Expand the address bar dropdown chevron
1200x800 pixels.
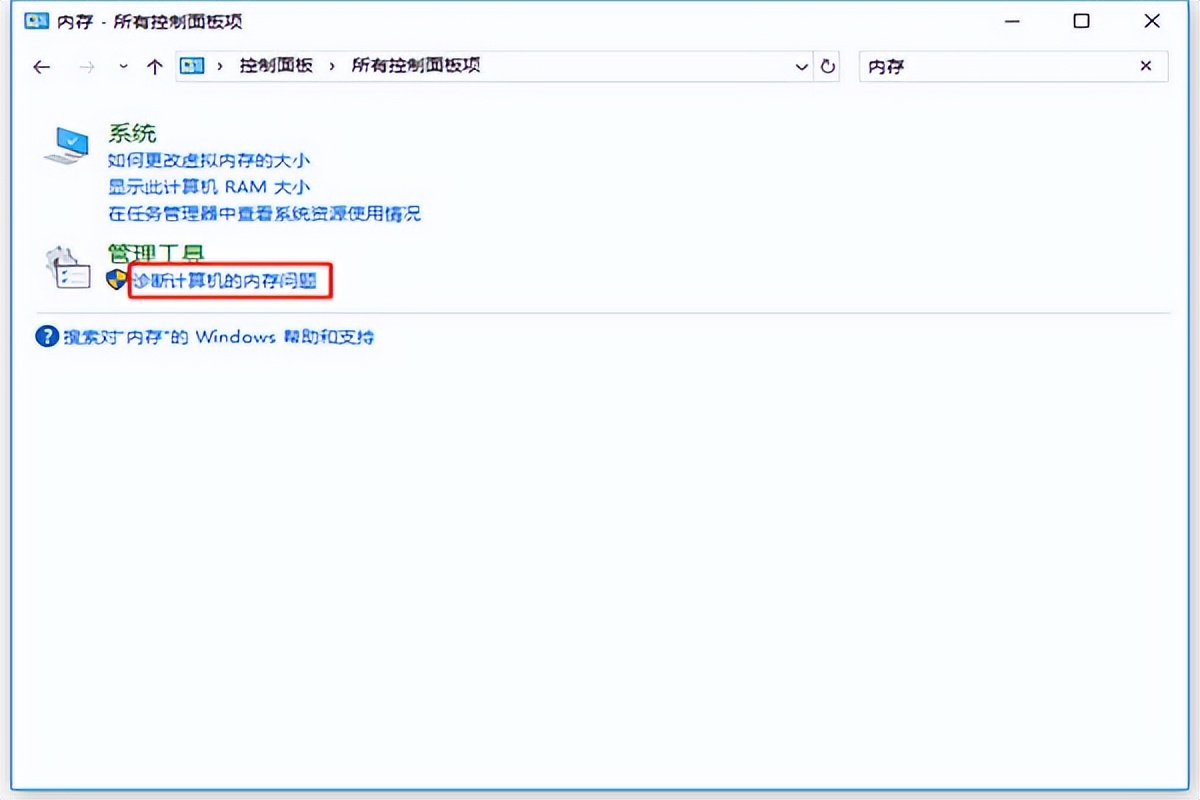tap(800, 66)
